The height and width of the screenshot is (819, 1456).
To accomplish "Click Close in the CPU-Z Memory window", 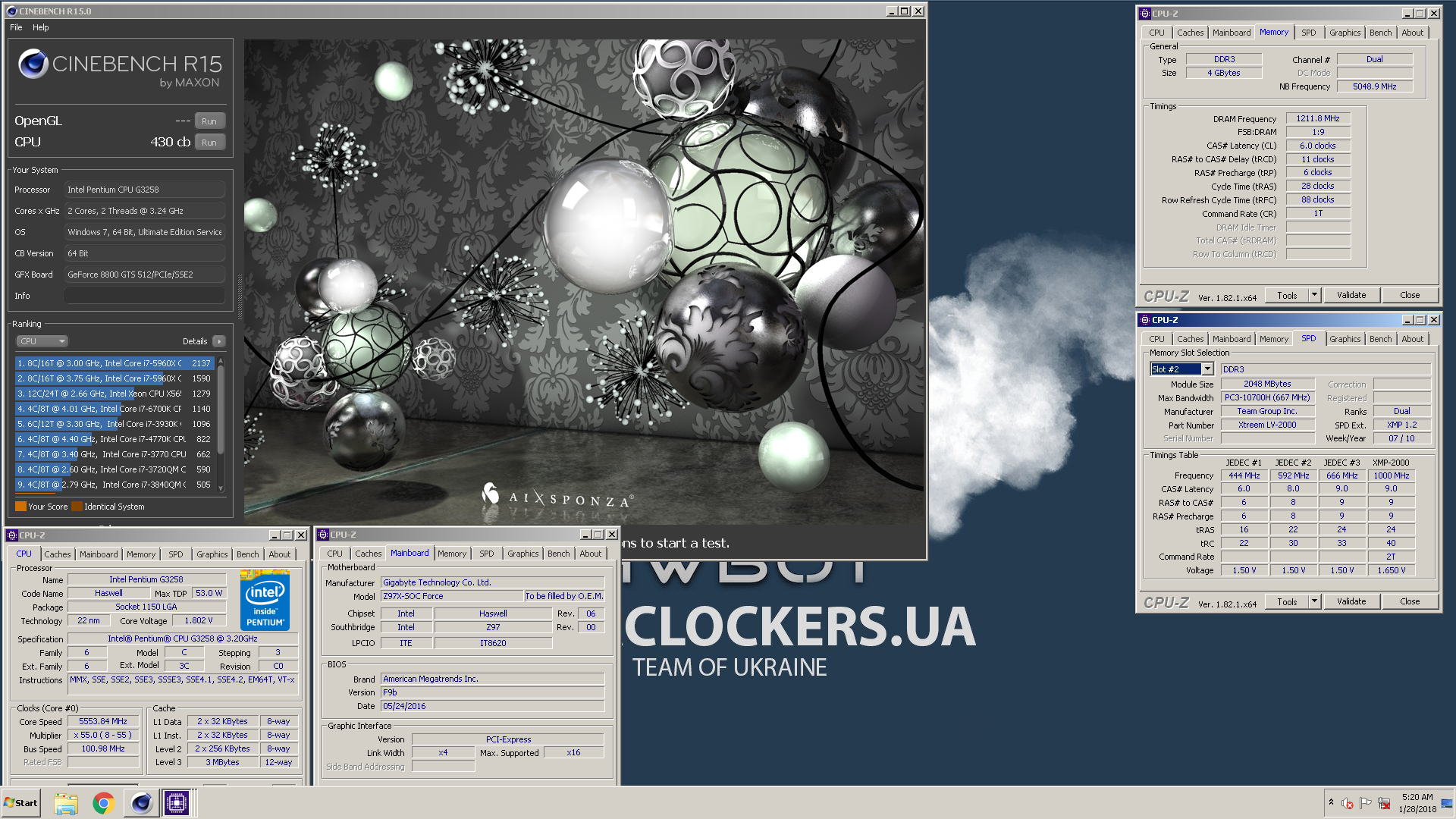I will 1410,295.
